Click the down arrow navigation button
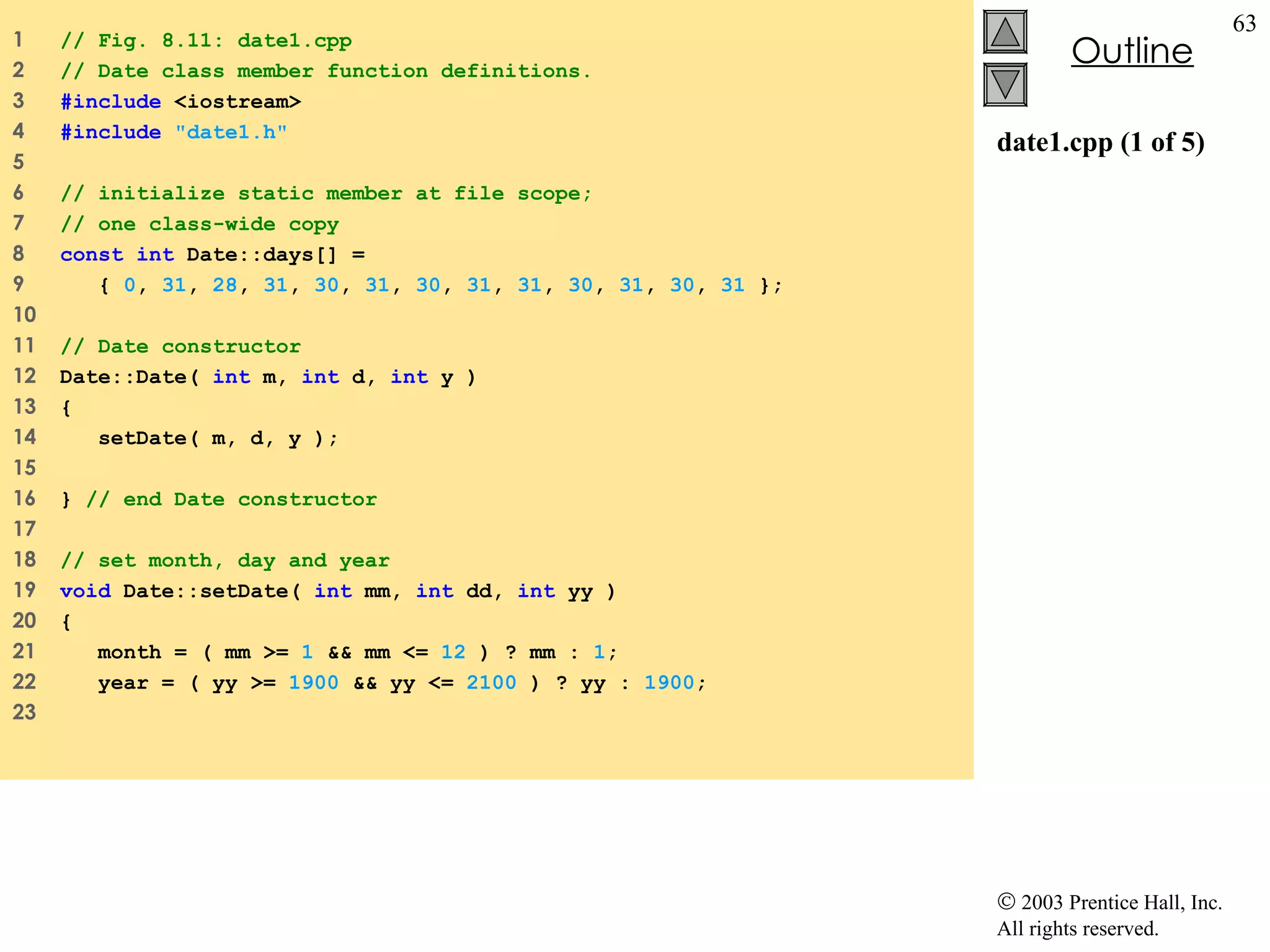 (x=1005, y=84)
